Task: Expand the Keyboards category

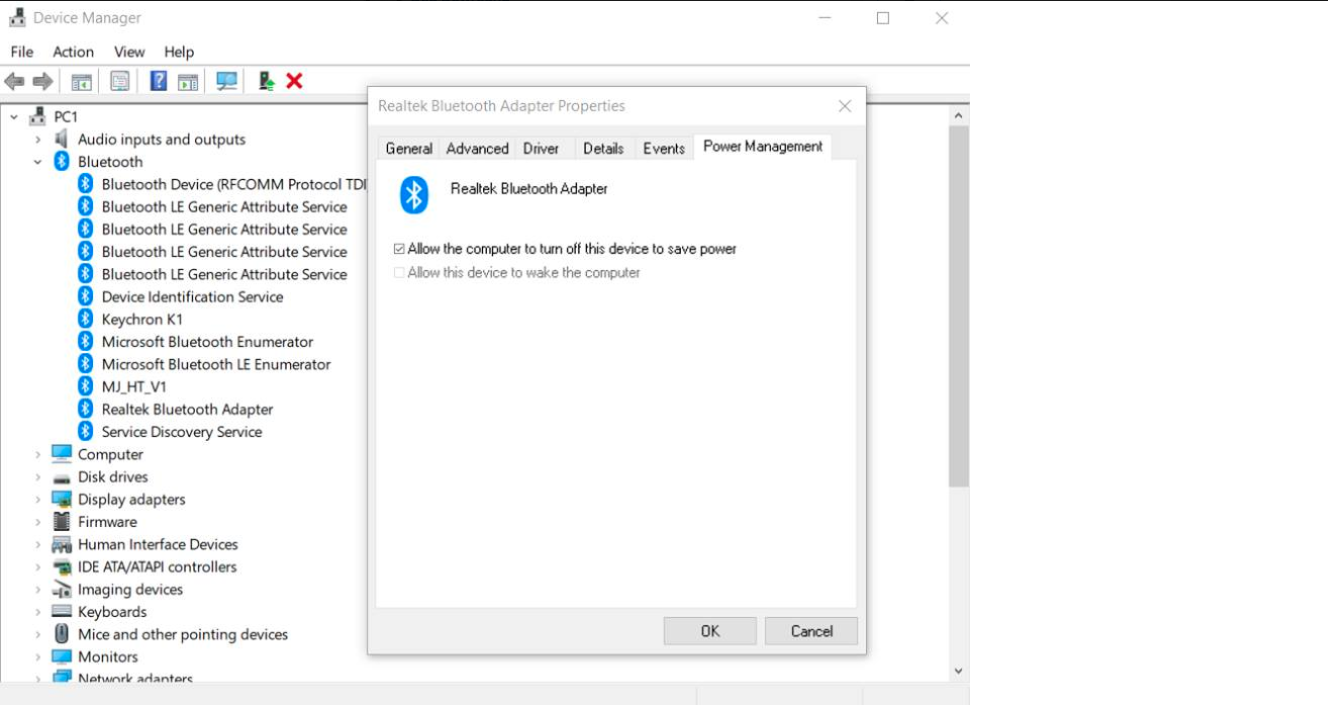Action: 38,612
